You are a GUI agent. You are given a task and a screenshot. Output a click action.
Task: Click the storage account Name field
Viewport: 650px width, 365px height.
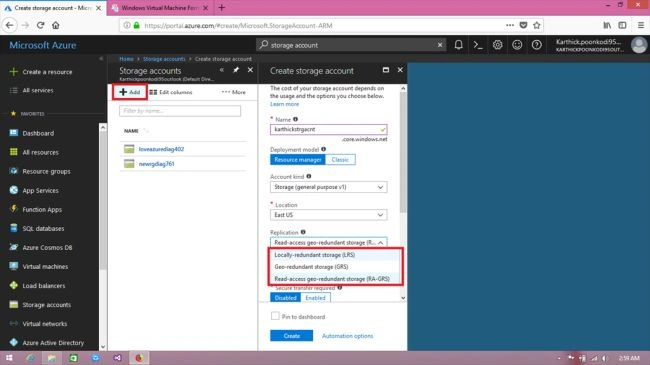point(328,129)
